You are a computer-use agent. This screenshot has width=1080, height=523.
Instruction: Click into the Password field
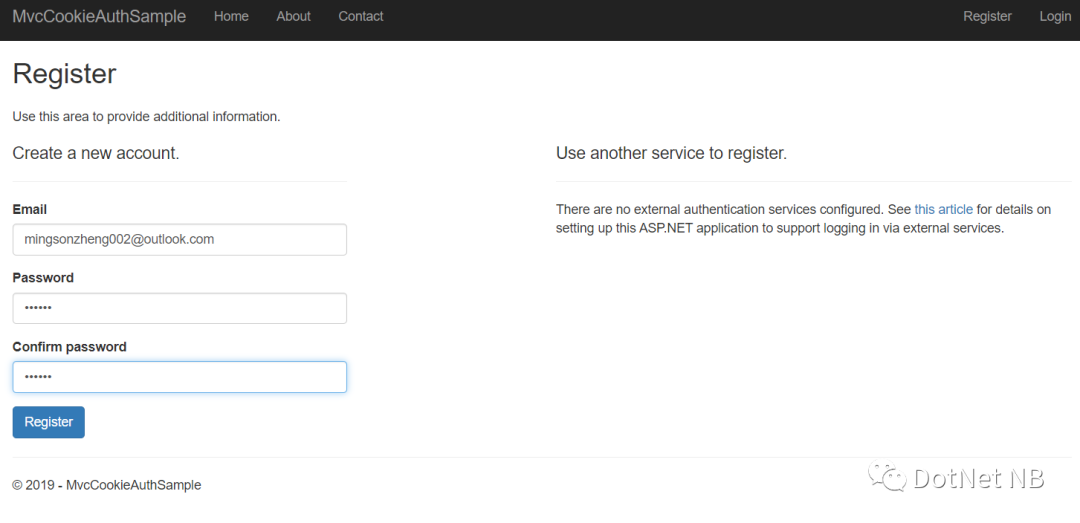pyautogui.click(x=180, y=308)
